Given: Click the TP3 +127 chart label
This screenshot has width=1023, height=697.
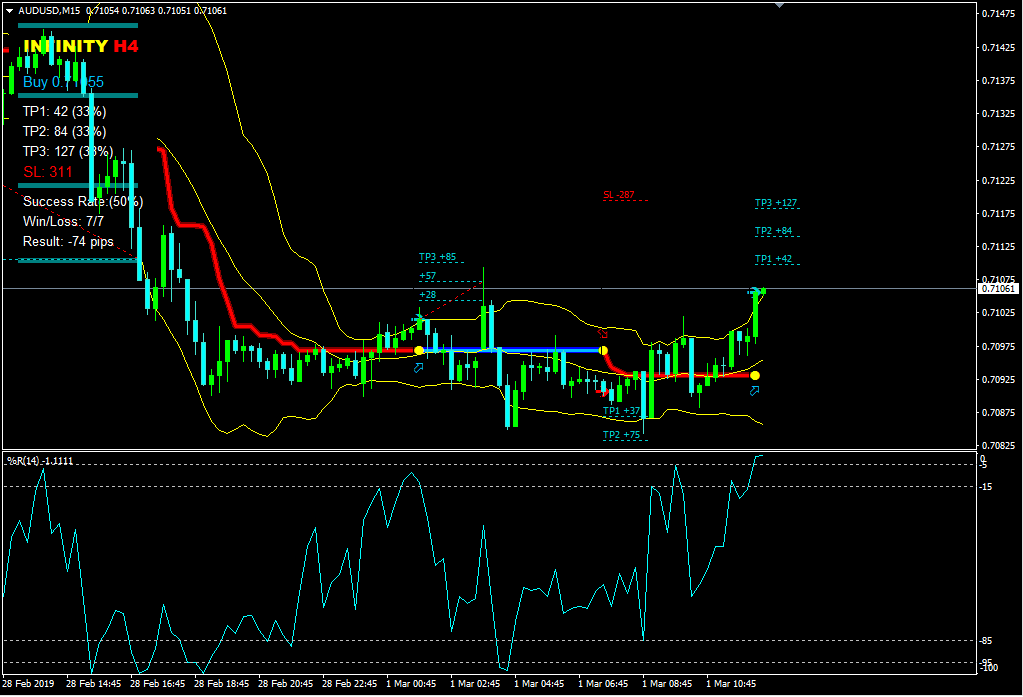Looking at the screenshot, I should pyautogui.click(x=776, y=203).
